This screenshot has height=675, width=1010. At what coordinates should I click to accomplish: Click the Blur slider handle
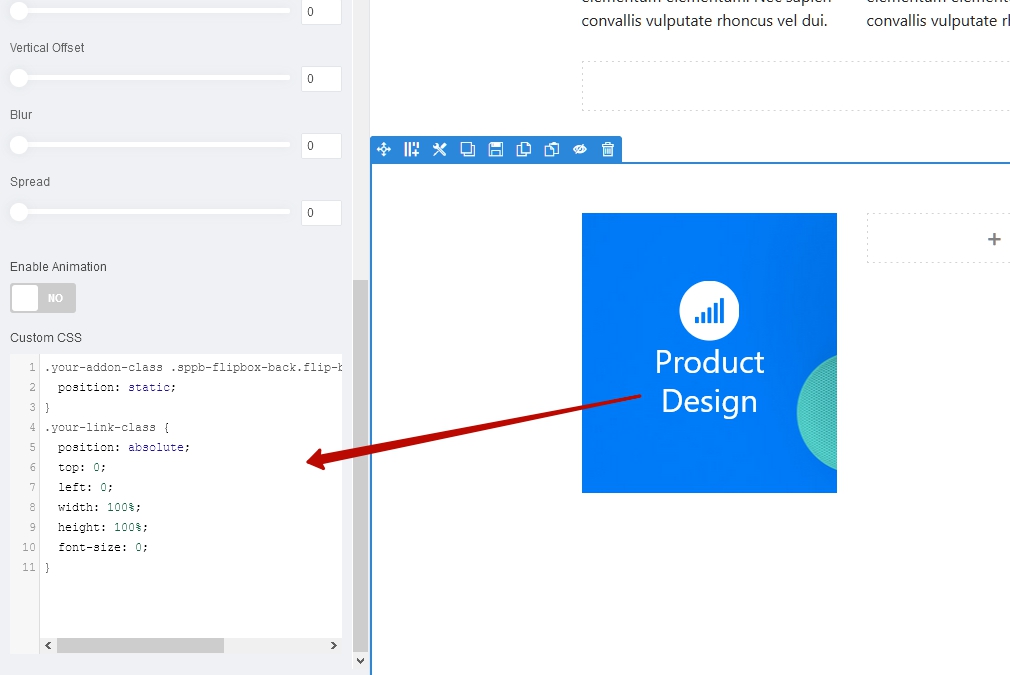pyautogui.click(x=18, y=145)
